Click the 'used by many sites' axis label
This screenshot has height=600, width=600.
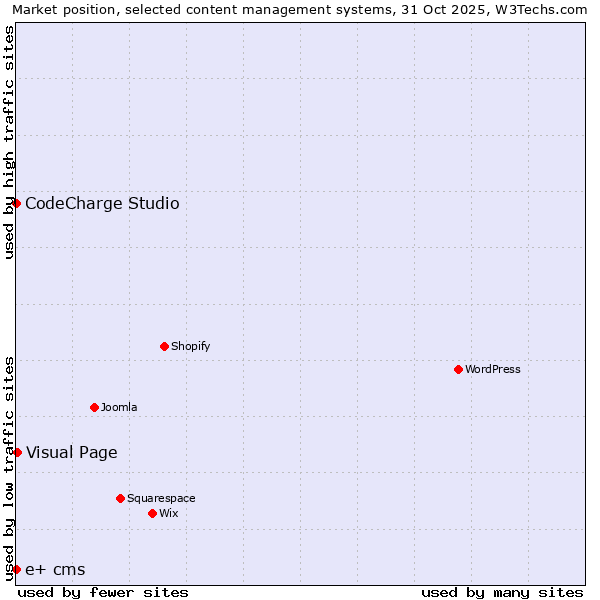[x=502, y=592]
